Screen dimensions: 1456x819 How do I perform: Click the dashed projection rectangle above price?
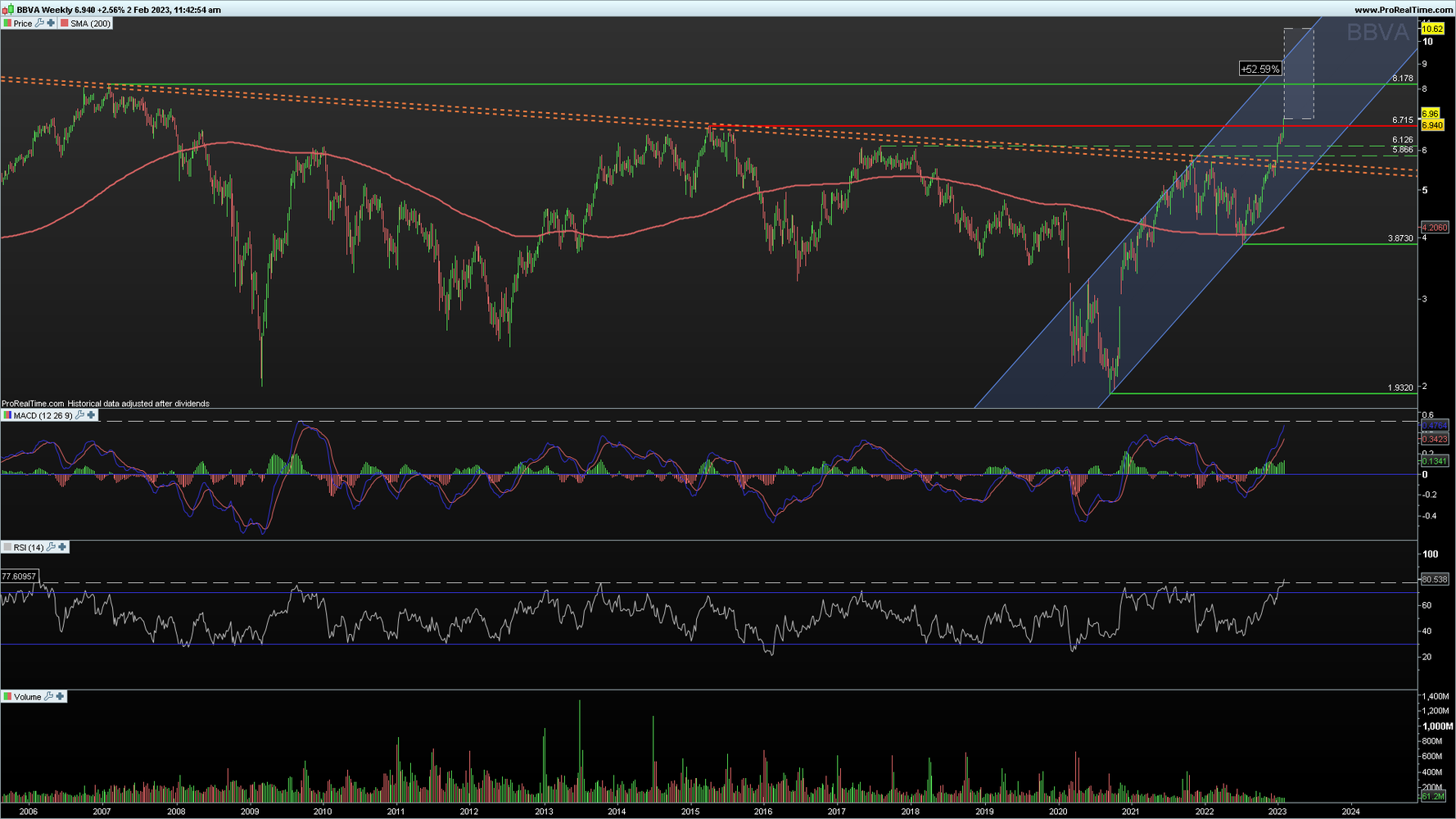[1299, 74]
